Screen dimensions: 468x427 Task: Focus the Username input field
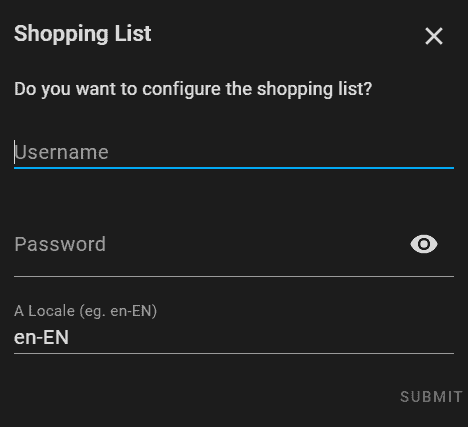tap(234, 152)
